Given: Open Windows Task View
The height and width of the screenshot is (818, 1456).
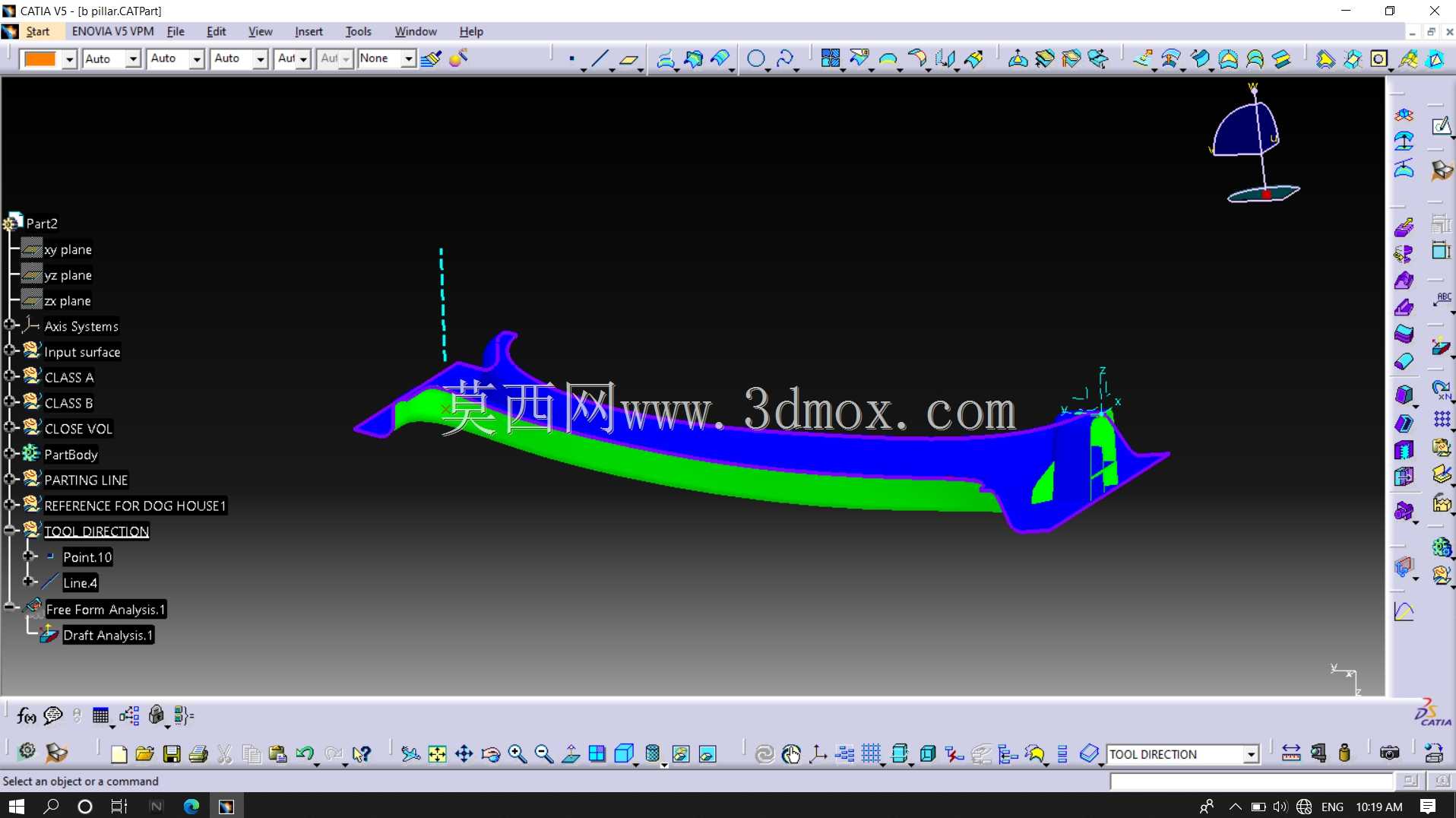Looking at the screenshot, I should tap(119, 807).
